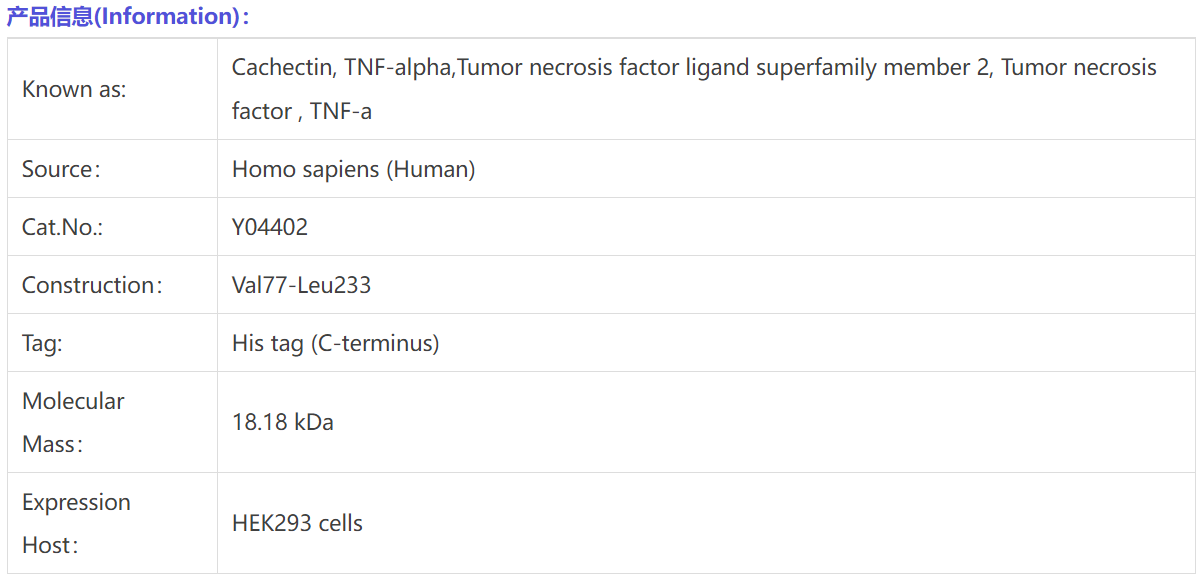Screen dimensions: 1202x579
Task: Click the "Cat.No.:" row label
Action: click(63, 227)
